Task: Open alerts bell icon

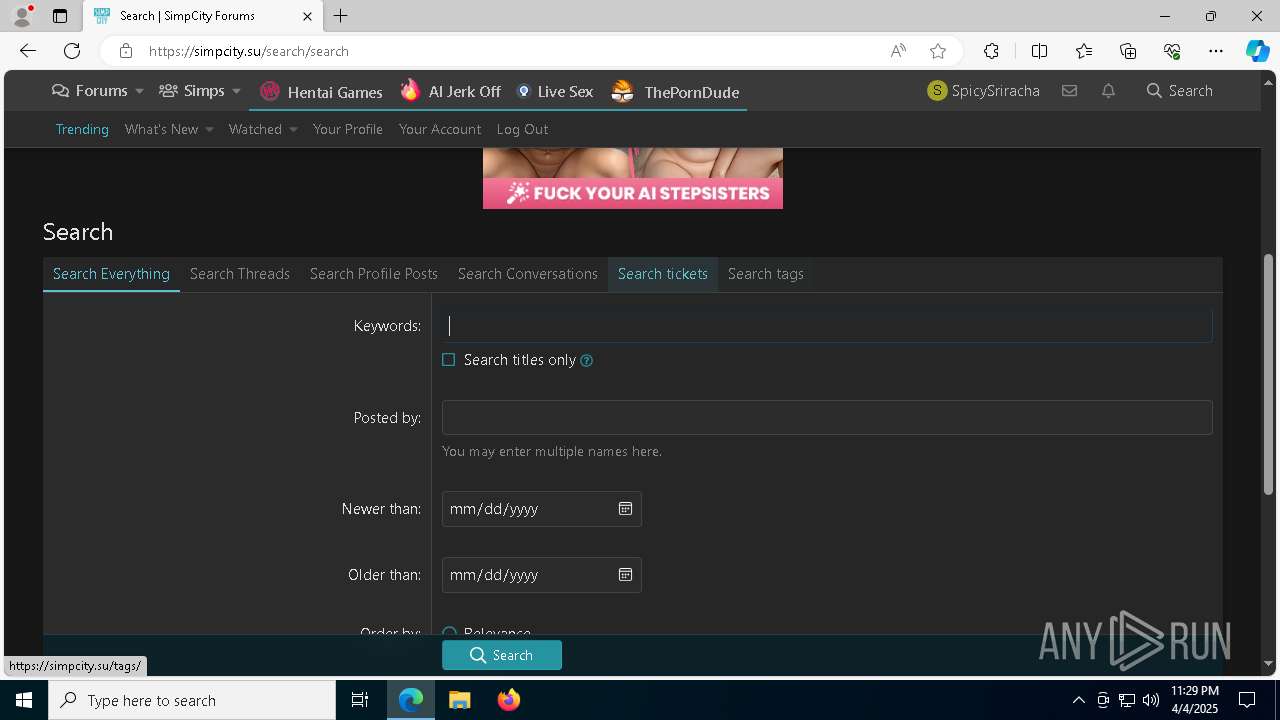Action: click(1108, 91)
